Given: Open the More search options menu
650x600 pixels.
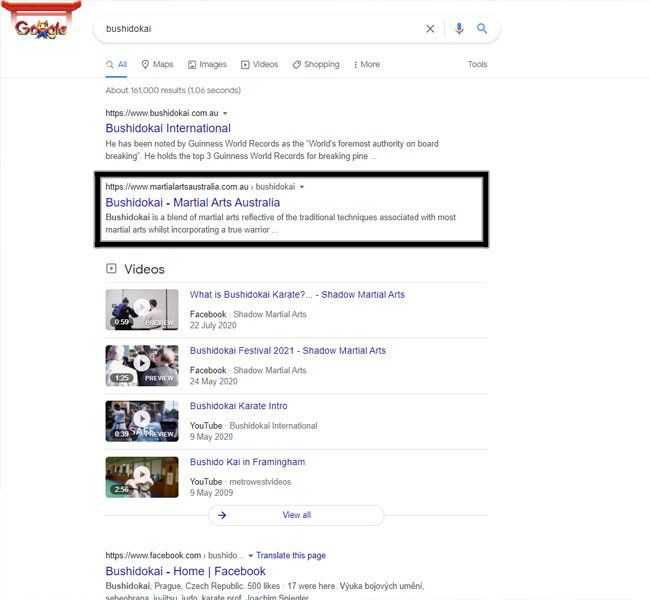Looking at the screenshot, I should pos(367,65).
